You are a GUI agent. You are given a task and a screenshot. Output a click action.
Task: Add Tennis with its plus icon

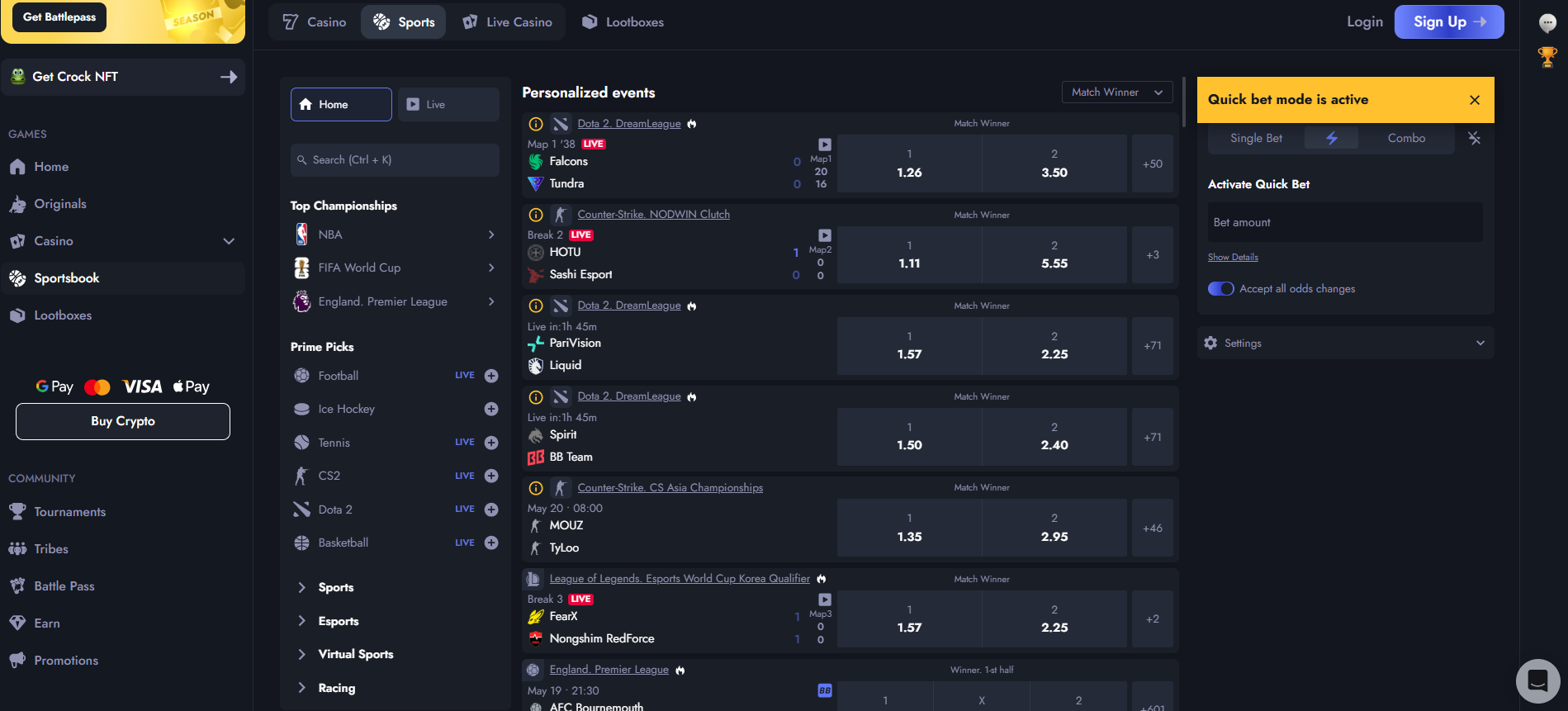coord(491,443)
